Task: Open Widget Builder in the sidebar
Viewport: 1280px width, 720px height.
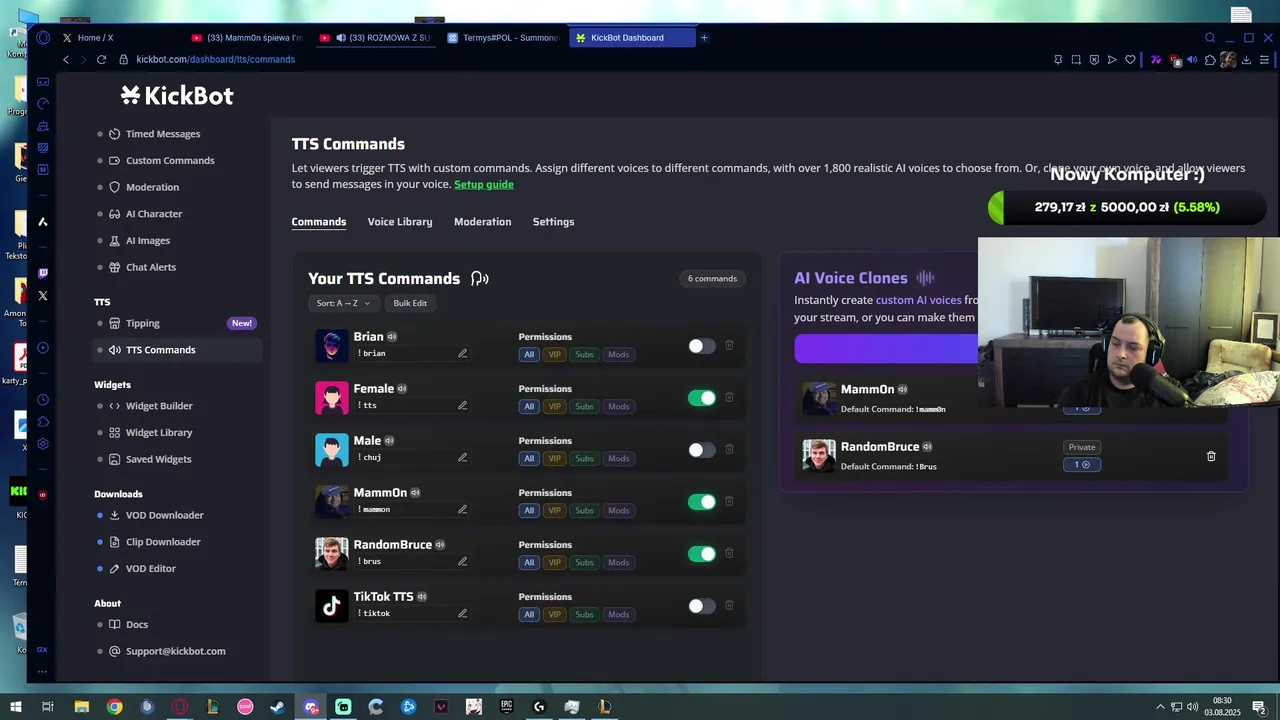Action: click(159, 406)
